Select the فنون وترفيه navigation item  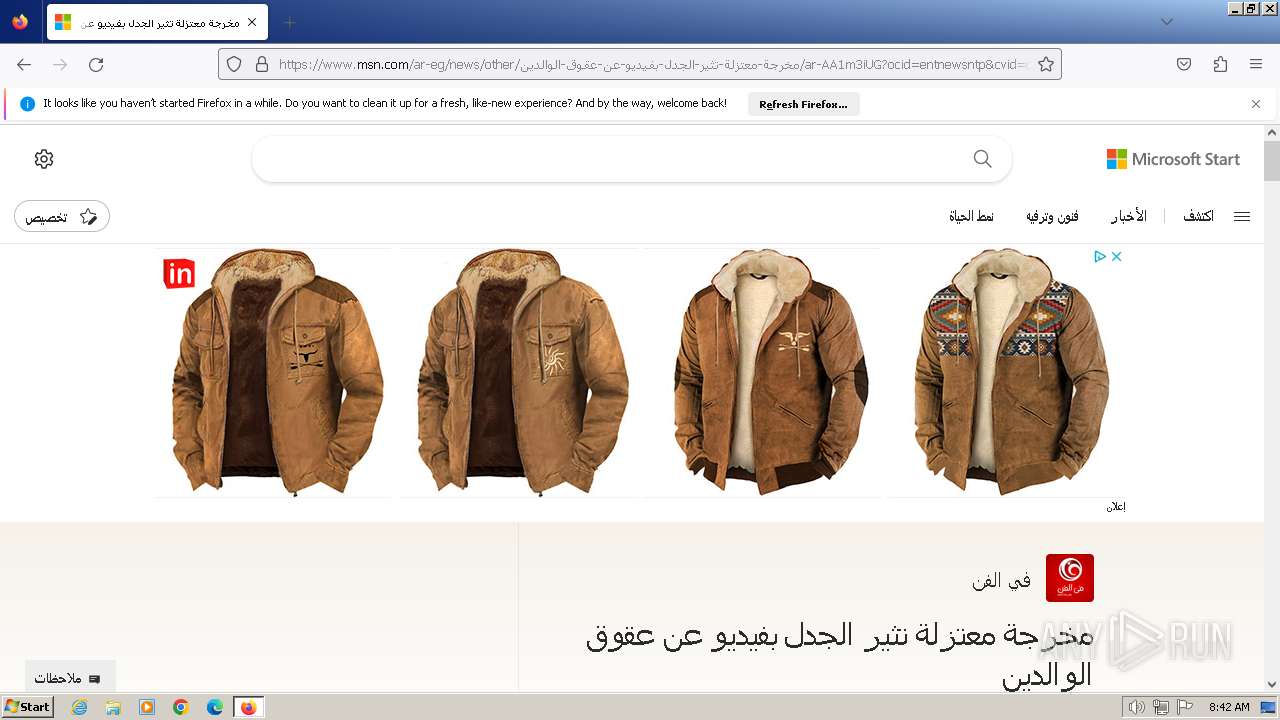(x=1052, y=216)
